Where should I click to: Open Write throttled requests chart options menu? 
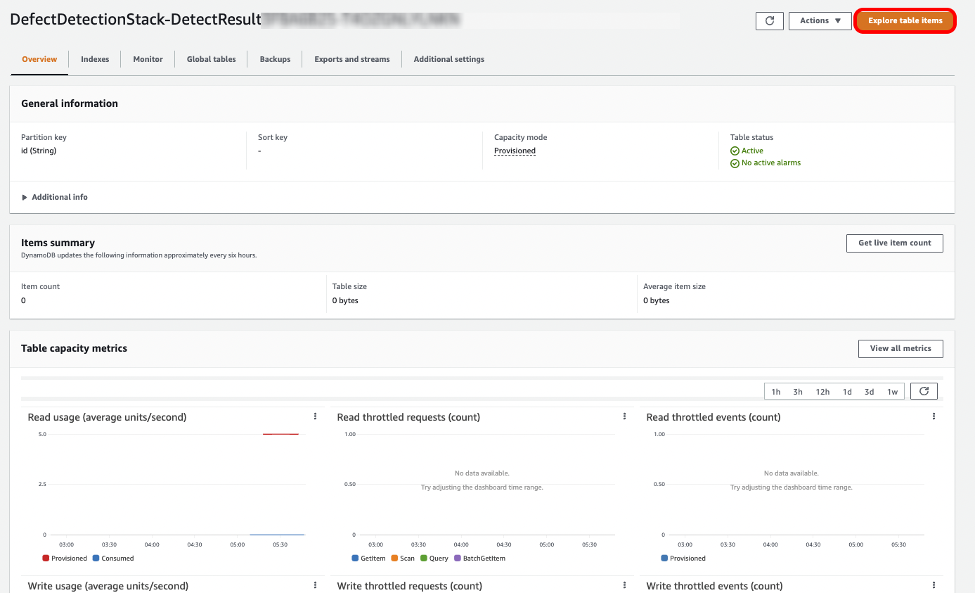click(624, 585)
